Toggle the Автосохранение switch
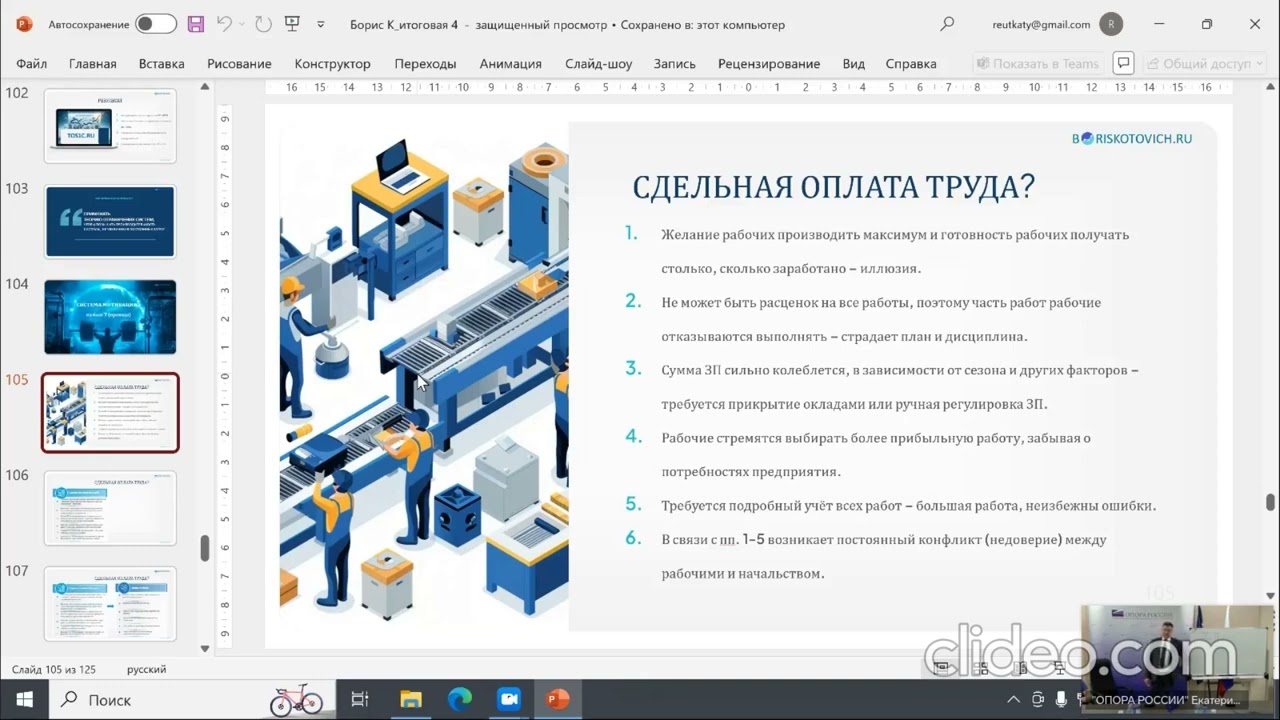The width and height of the screenshot is (1280, 720). tap(156, 24)
